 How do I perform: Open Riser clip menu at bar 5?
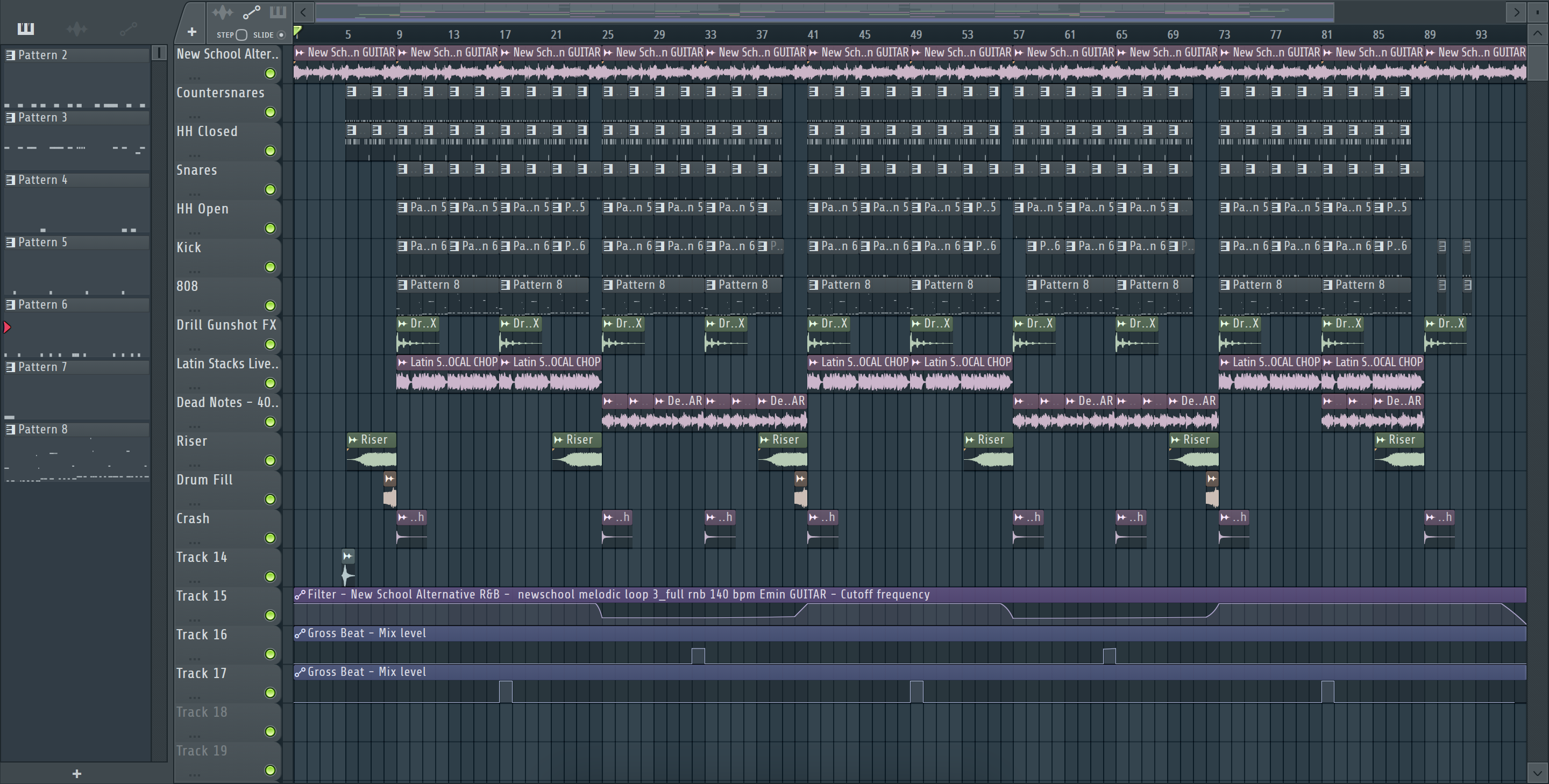(353, 440)
